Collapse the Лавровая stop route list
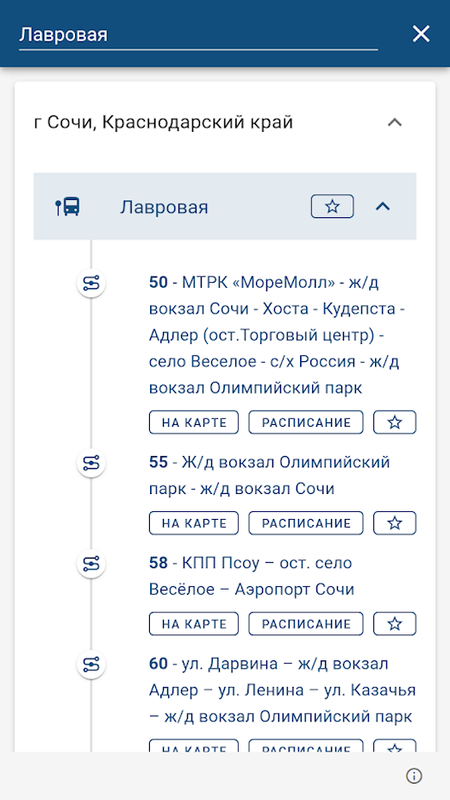Screen dimensions: 450x800 pos(383,206)
